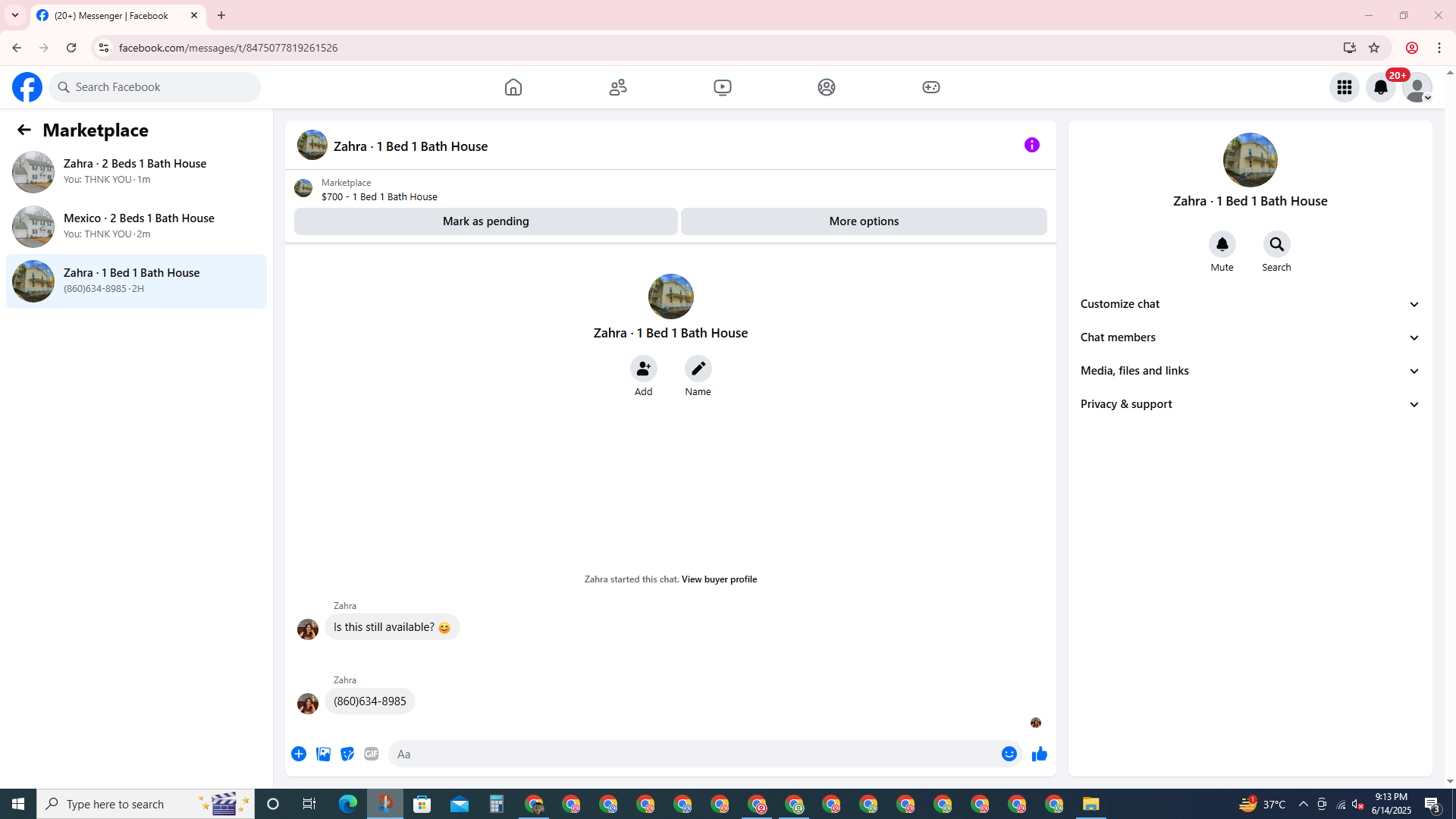Open Windows notification center
This screenshot has height=819, width=1456.
click(1432, 804)
